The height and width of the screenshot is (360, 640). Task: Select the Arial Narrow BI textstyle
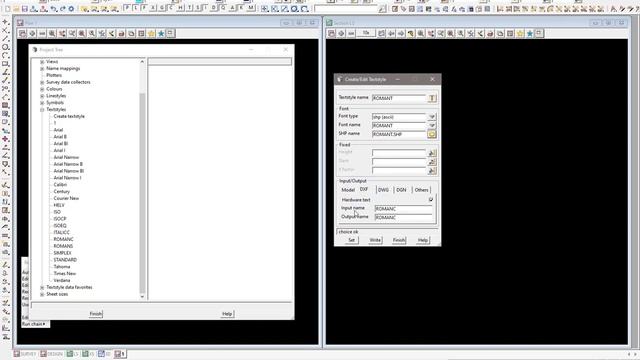[69, 171]
